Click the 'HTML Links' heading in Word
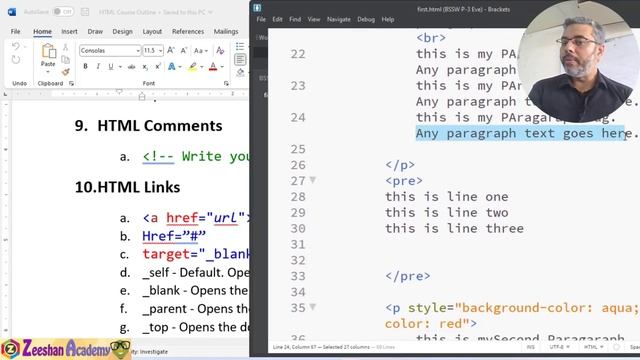This screenshot has height=360, width=640. tap(139, 187)
